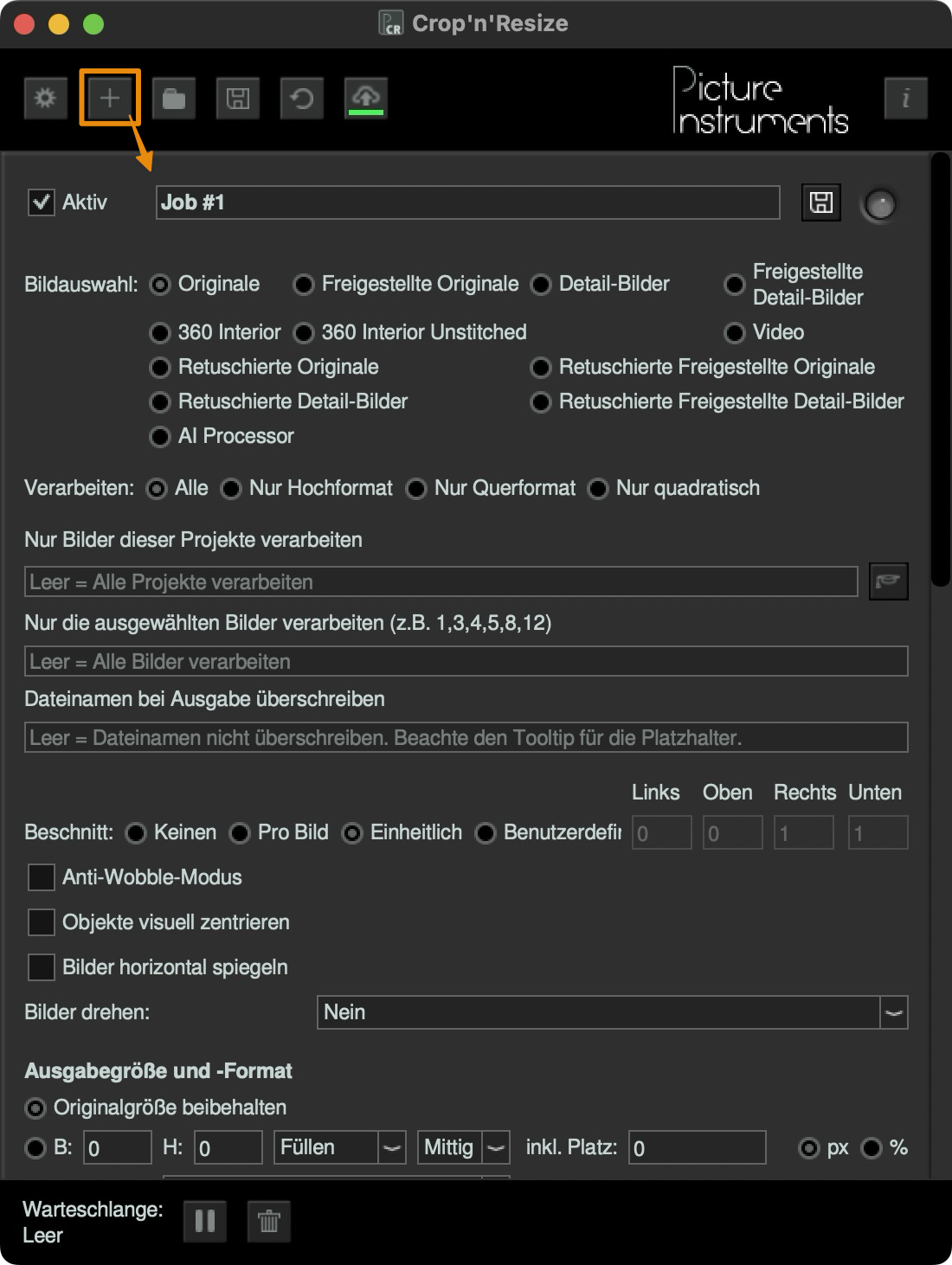
Task: Open the folder icon in the toolbar
Action: [173, 98]
